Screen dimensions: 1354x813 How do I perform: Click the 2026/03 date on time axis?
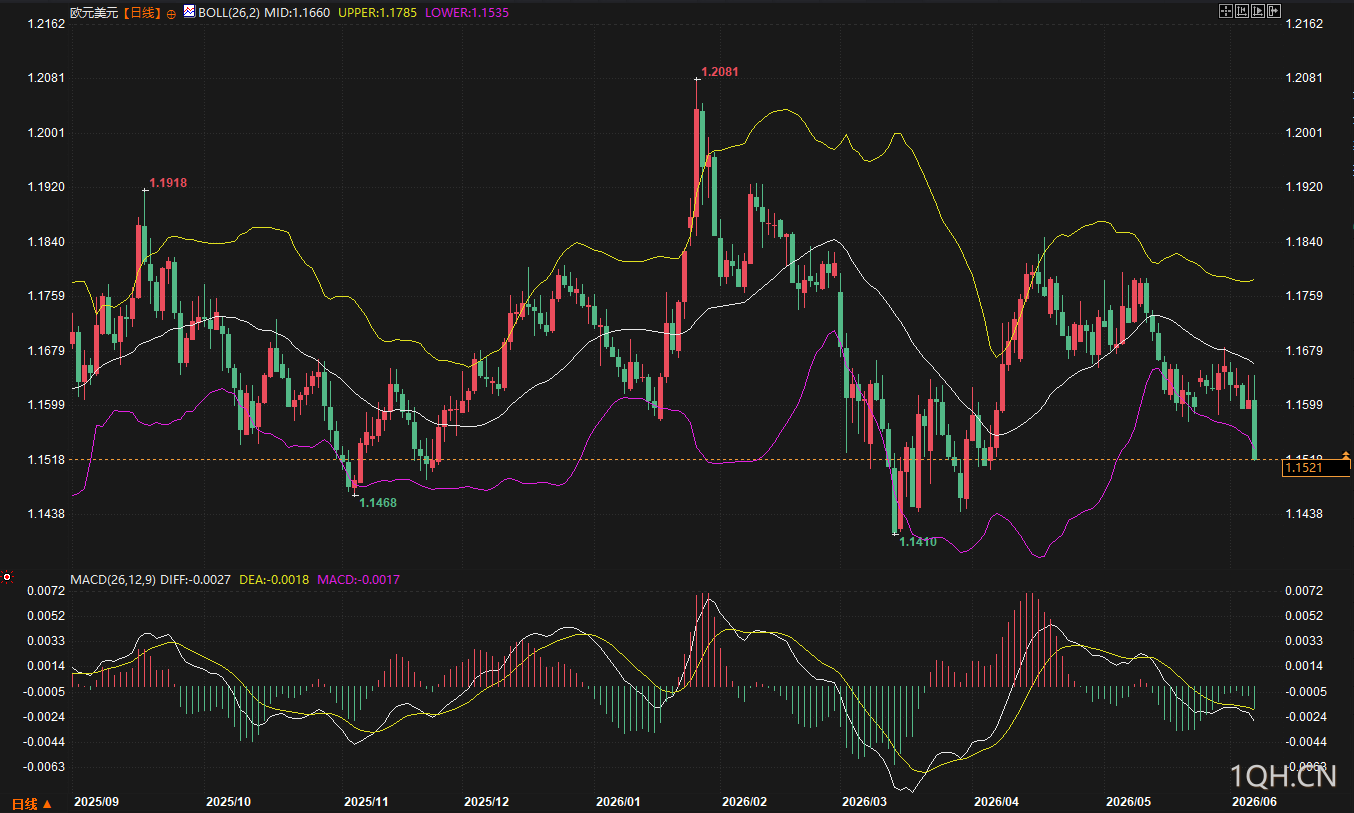[x=865, y=802]
